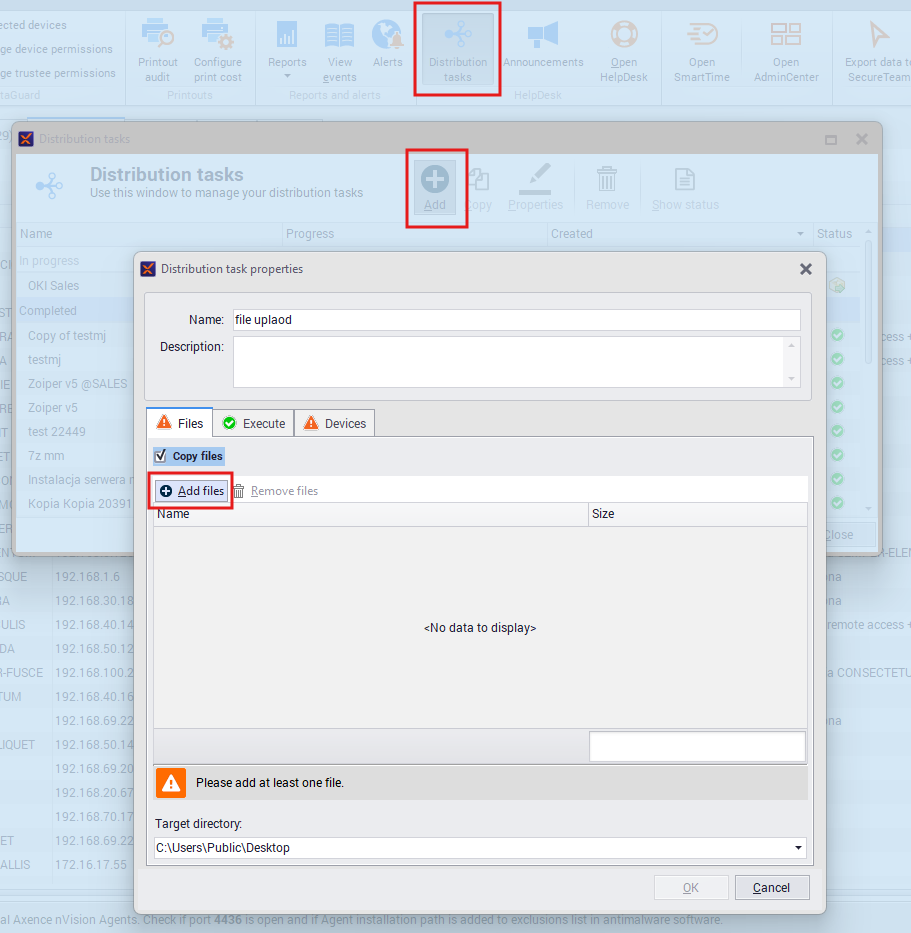
Task: Switch to the Devices tab
Action: [x=334, y=423]
